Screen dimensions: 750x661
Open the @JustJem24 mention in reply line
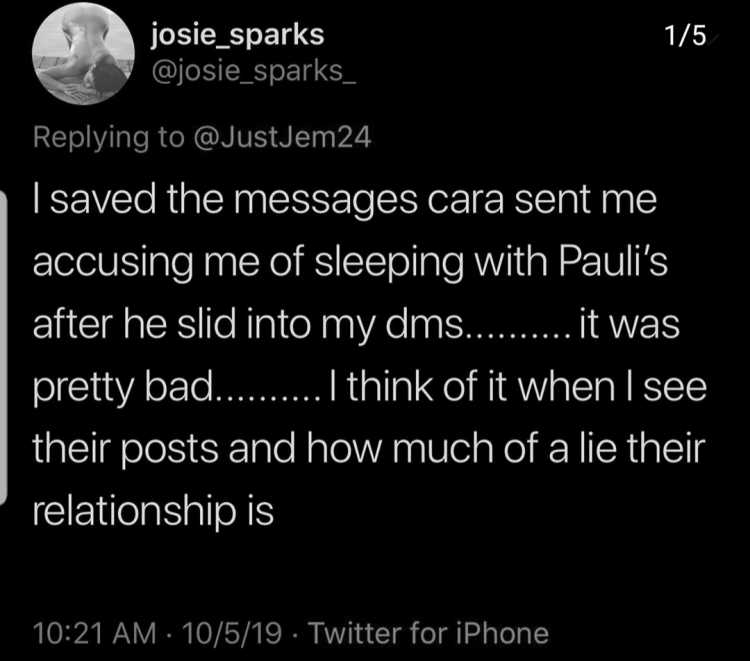coord(282,137)
